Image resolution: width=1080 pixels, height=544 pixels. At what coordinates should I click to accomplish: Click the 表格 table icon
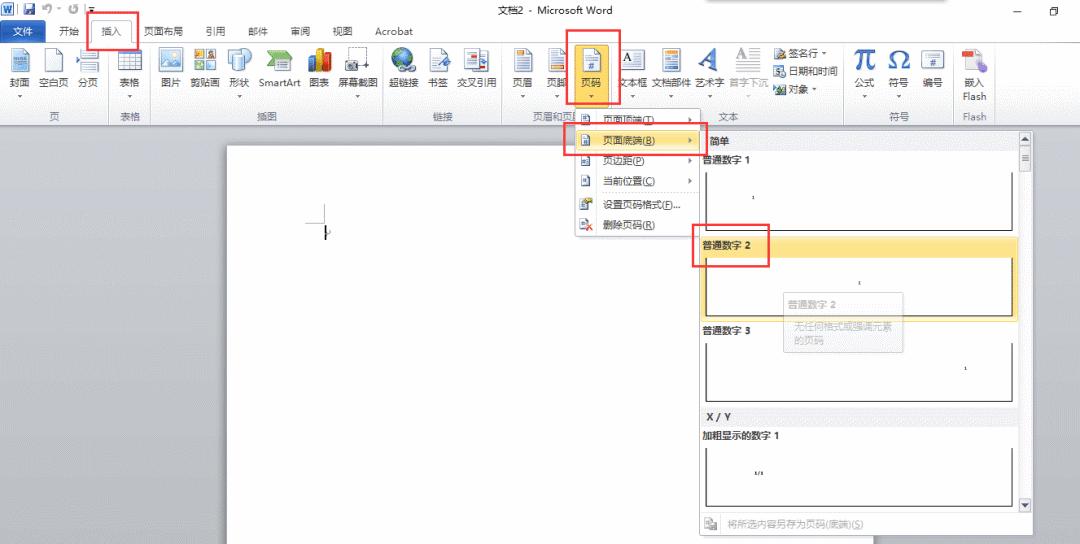pos(130,67)
